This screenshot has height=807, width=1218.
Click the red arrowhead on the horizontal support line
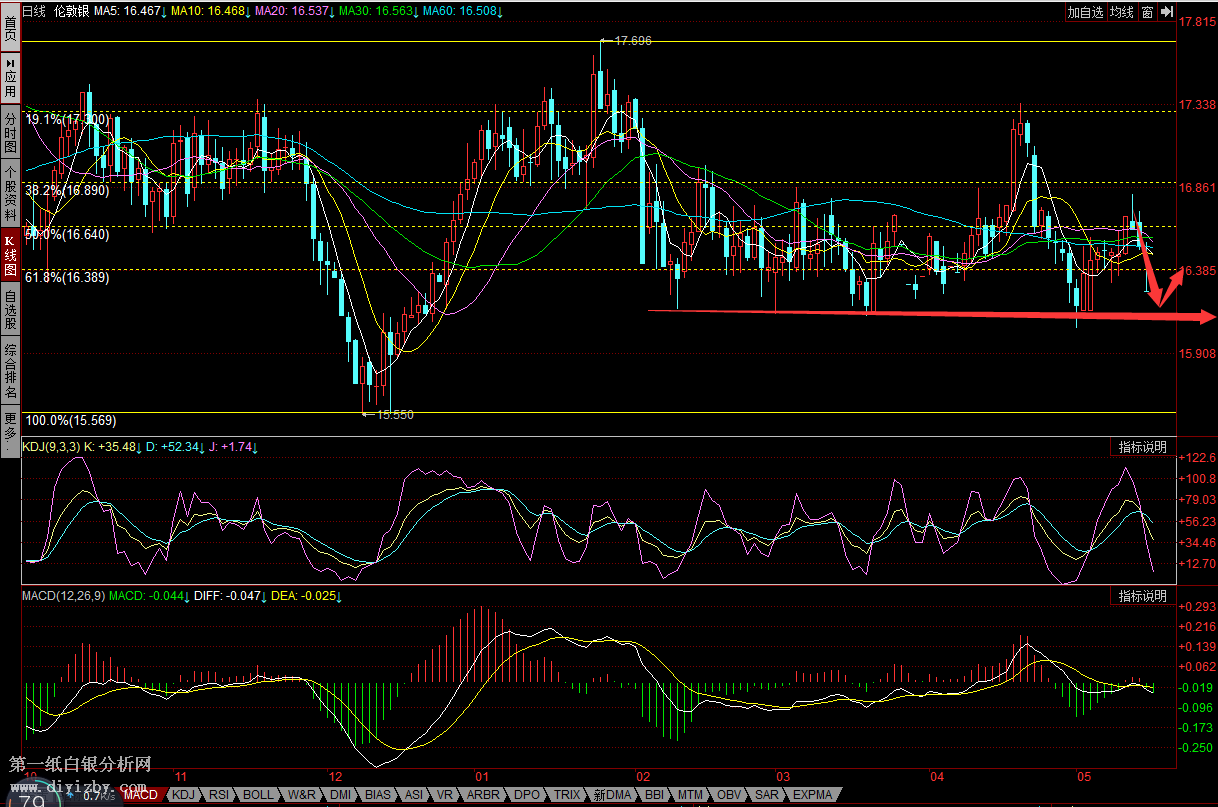click(1200, 317)
